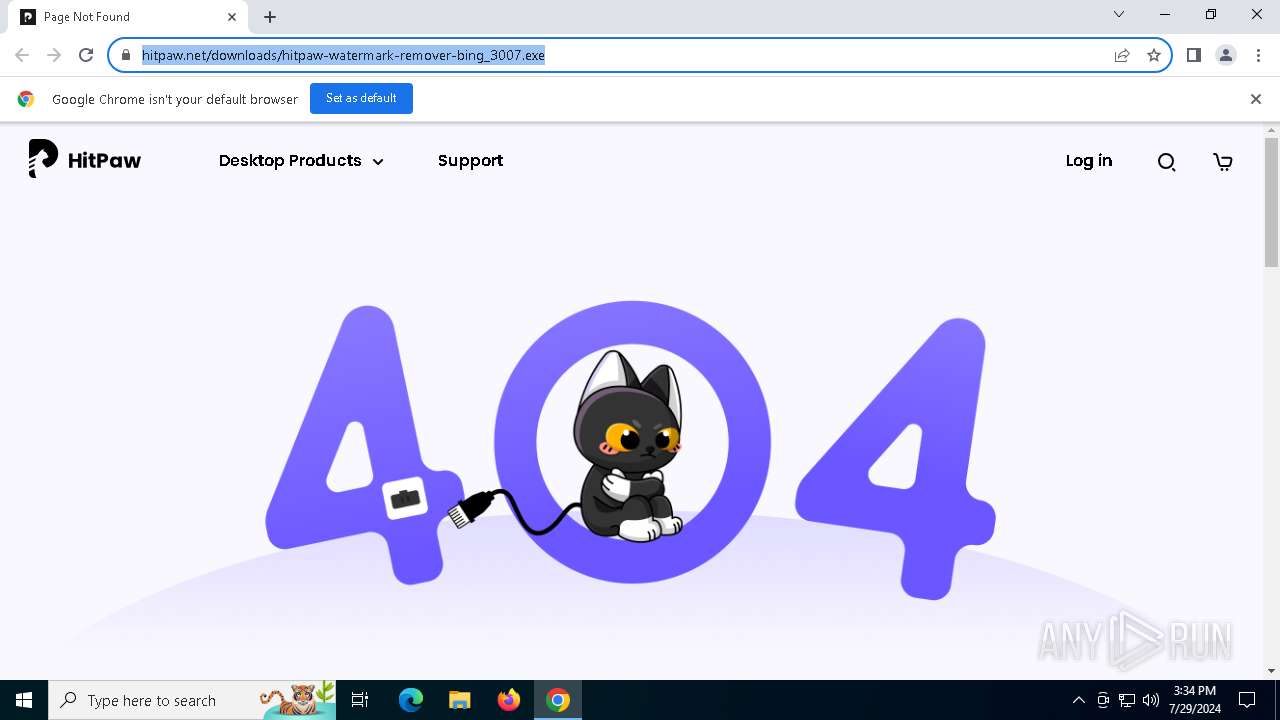Open the volume speaker icon
Viewport: 1280px width, 720px height.
pos(1151,700)
